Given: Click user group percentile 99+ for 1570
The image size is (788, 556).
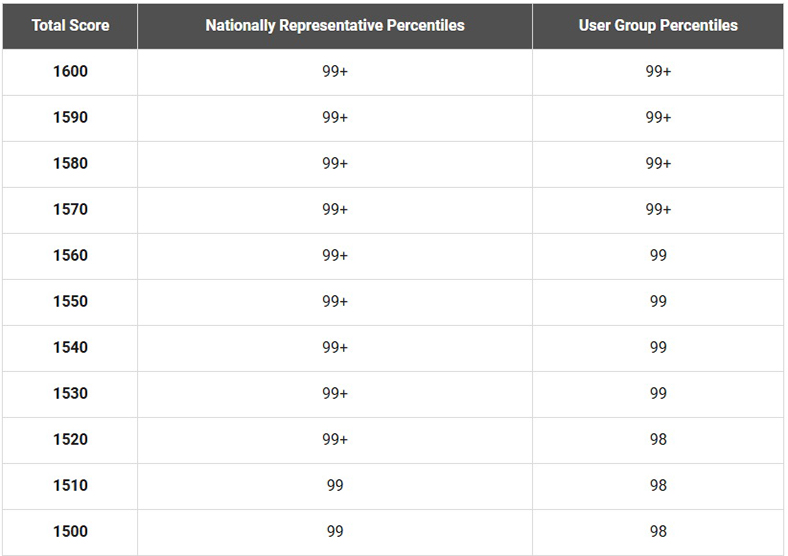Looking at the screenshot, I should [658, 209].
